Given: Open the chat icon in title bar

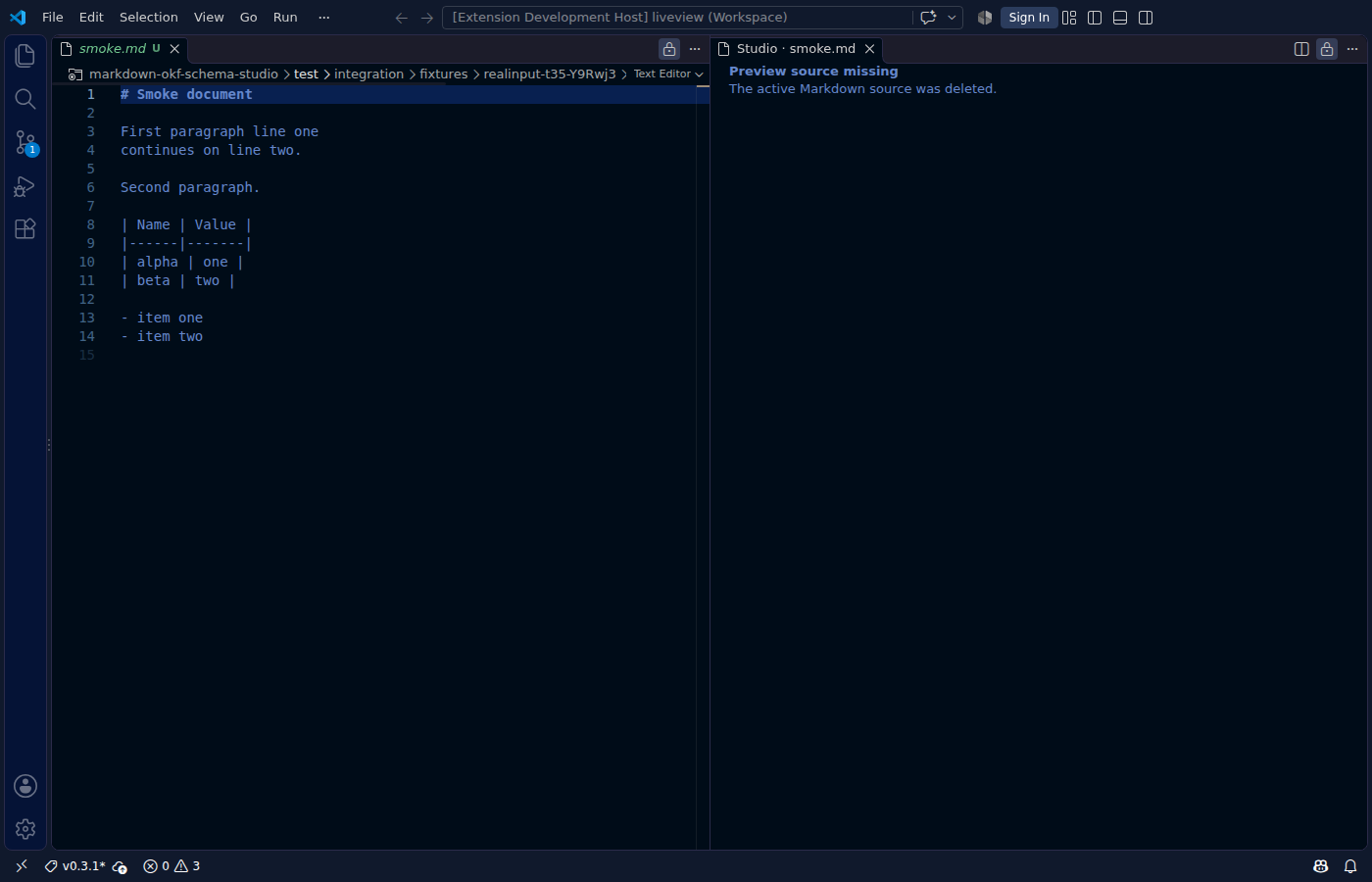Looking at the screenshot, I should (x=928, y=18).
